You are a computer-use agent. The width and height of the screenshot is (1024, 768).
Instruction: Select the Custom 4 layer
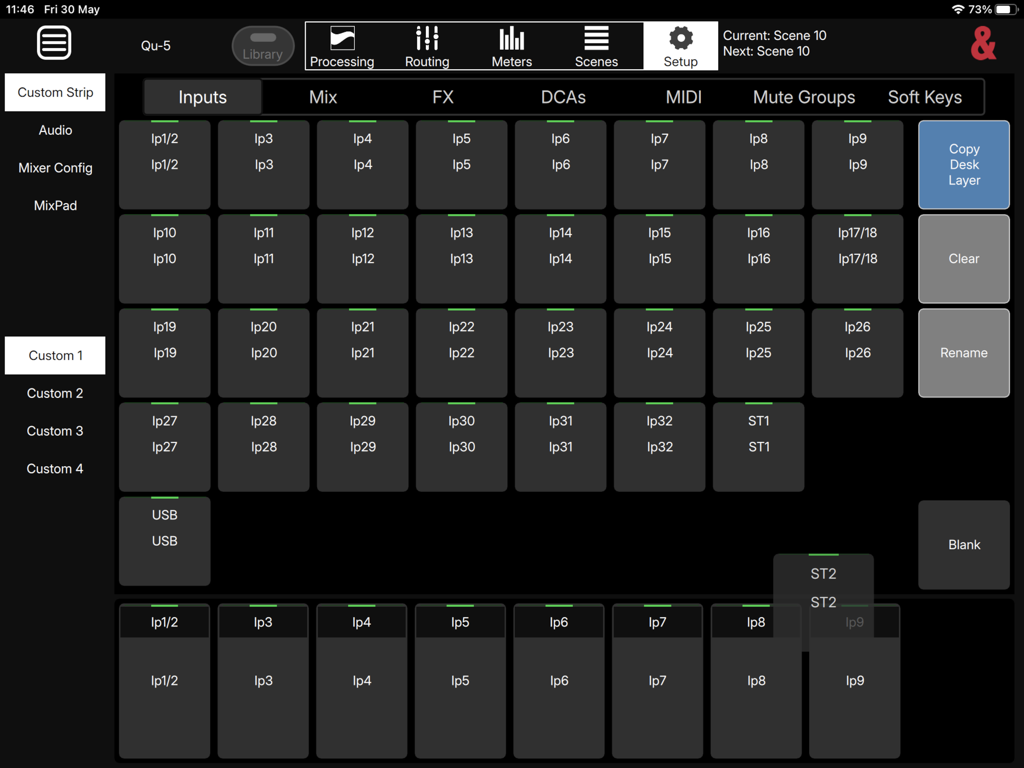point(54,468)
